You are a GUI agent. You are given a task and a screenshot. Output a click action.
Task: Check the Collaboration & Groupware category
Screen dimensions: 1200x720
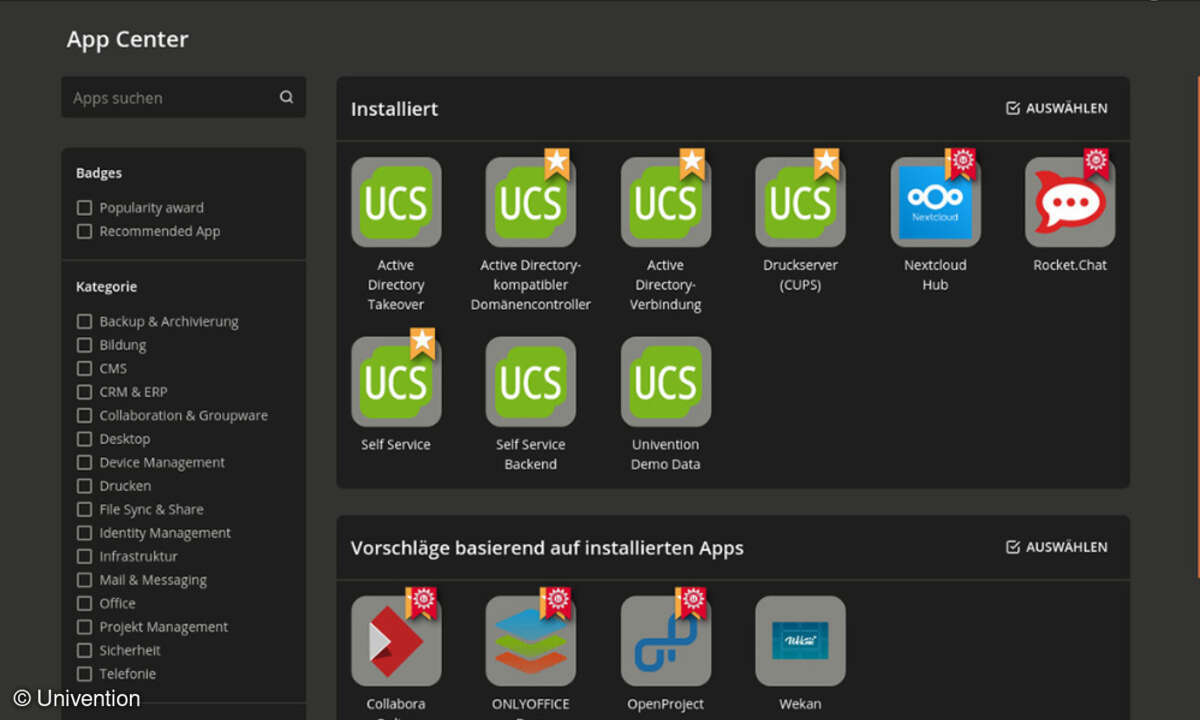pos(85,415)
